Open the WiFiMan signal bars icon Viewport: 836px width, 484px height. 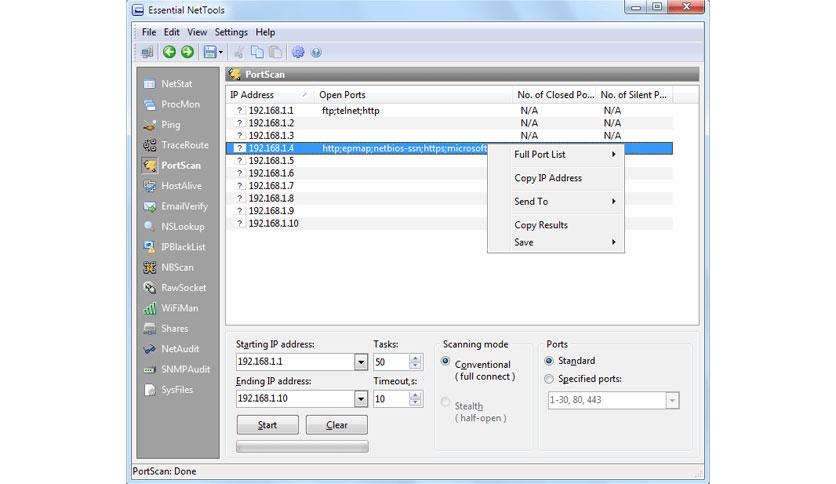[x=150, y=308]
